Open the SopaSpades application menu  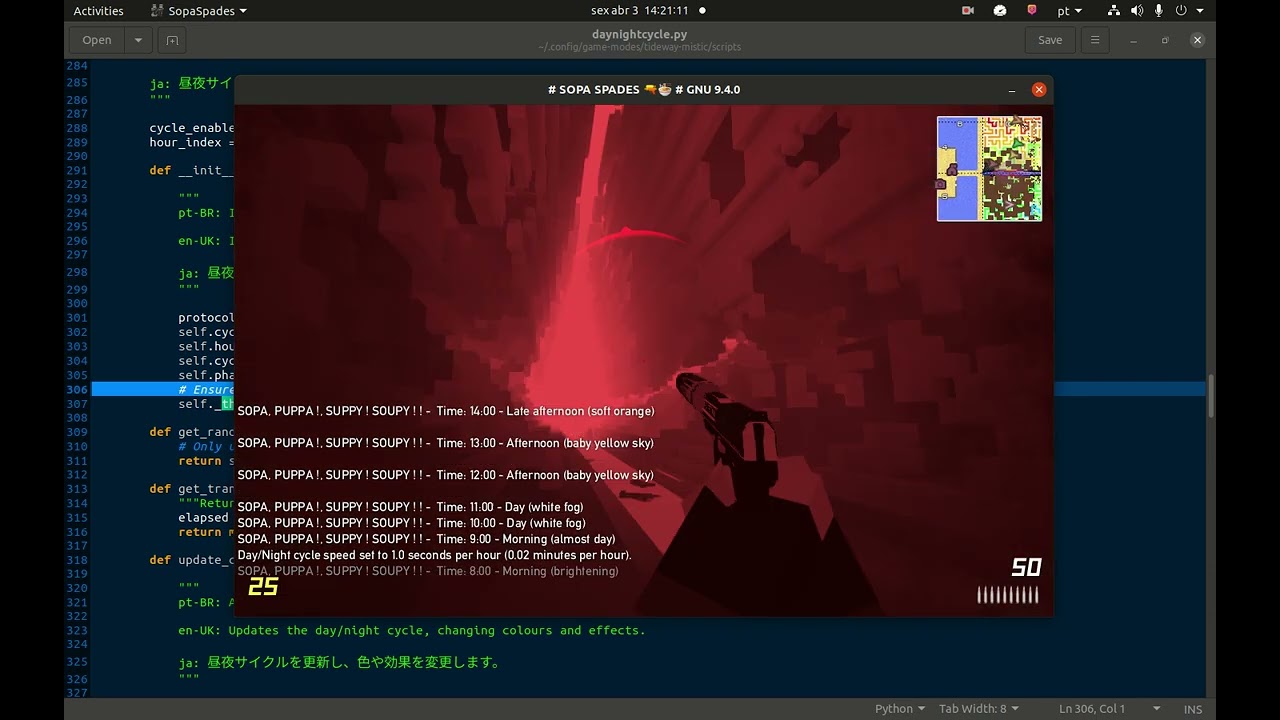pyautogui.click(x=199, y=11)
